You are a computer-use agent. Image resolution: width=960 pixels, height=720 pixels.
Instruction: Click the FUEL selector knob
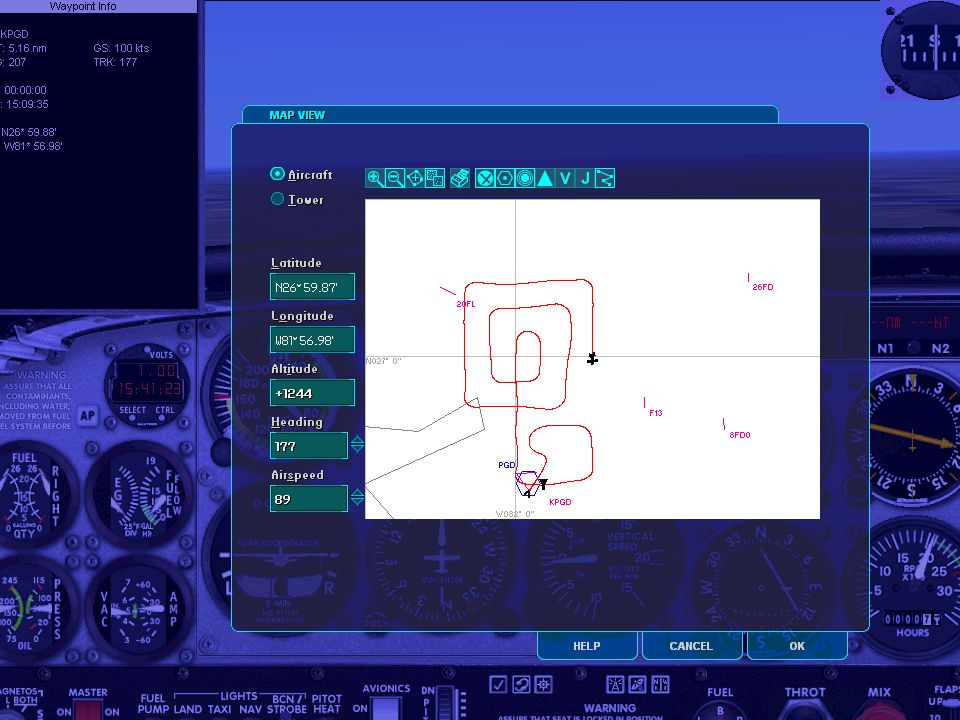[x=719, y=710]
